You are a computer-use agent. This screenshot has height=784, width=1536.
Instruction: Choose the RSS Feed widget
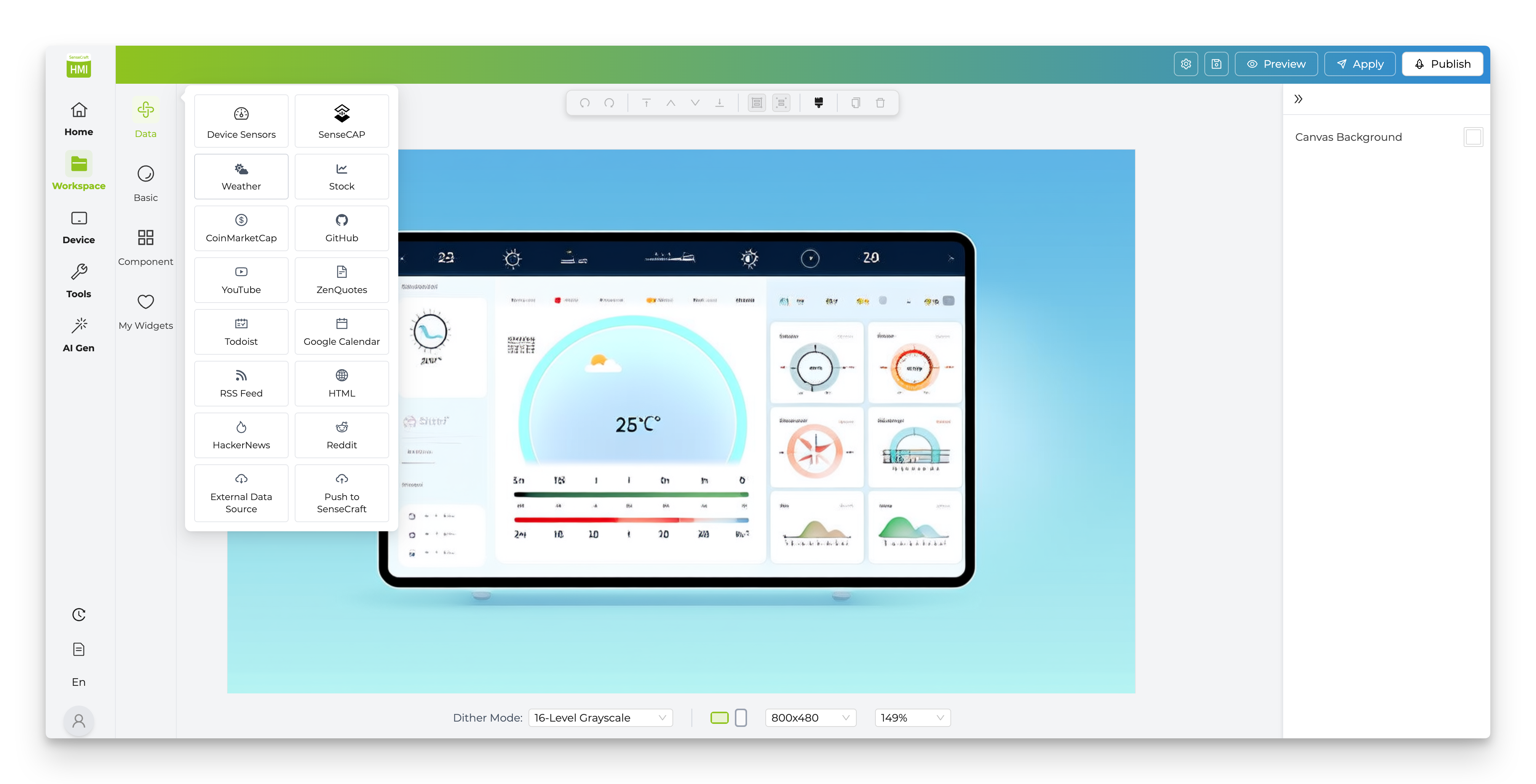pyautogui.click(x=241, y=383)
